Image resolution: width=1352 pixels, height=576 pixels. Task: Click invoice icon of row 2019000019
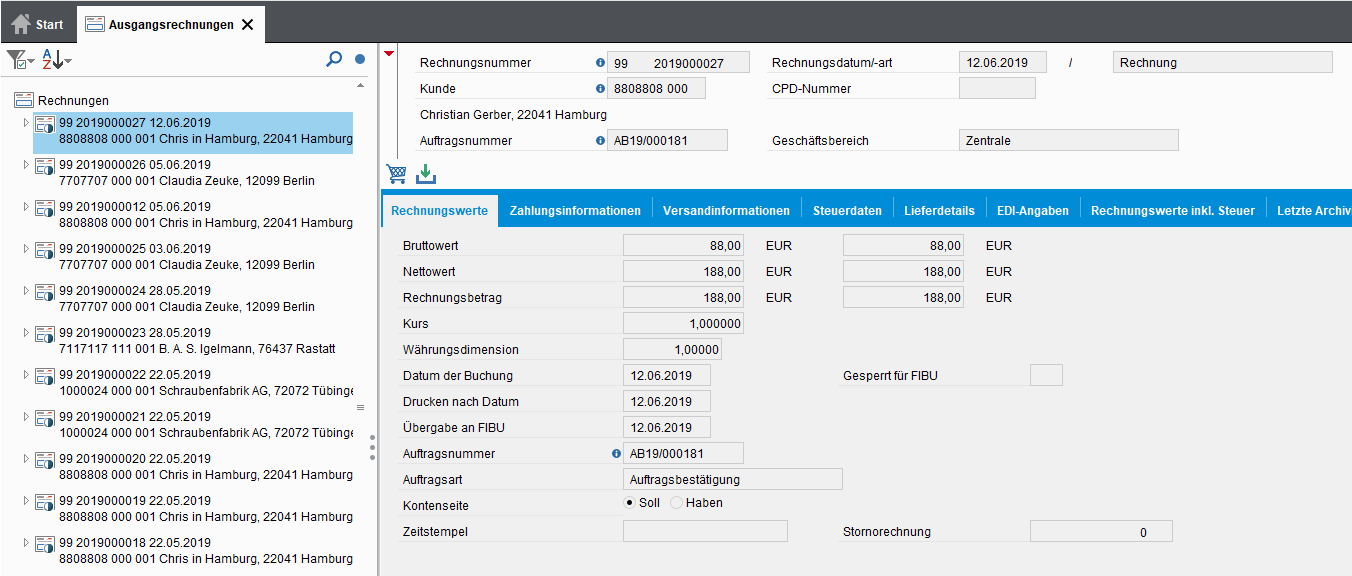[x=45, y=502]
